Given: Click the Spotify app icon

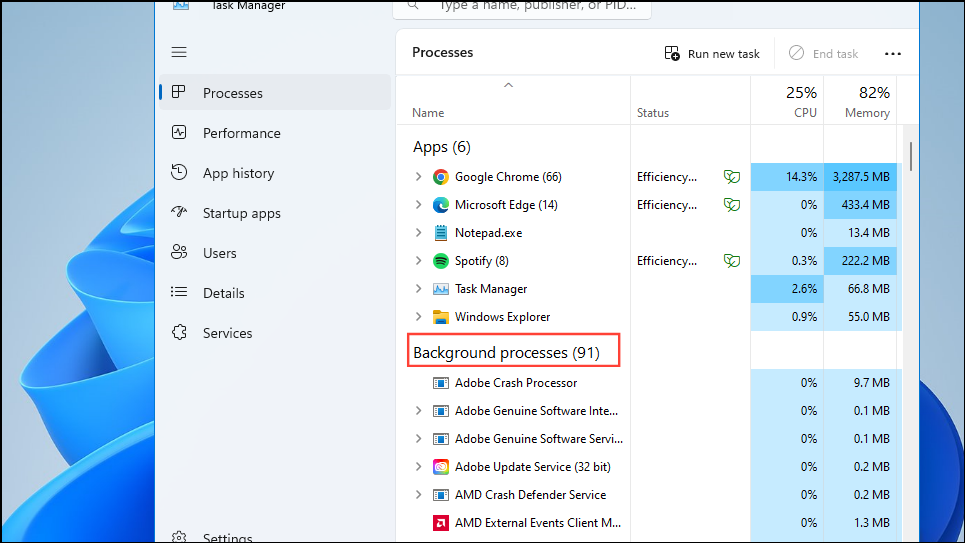Looking at the screenshot, I should point(441,261).
